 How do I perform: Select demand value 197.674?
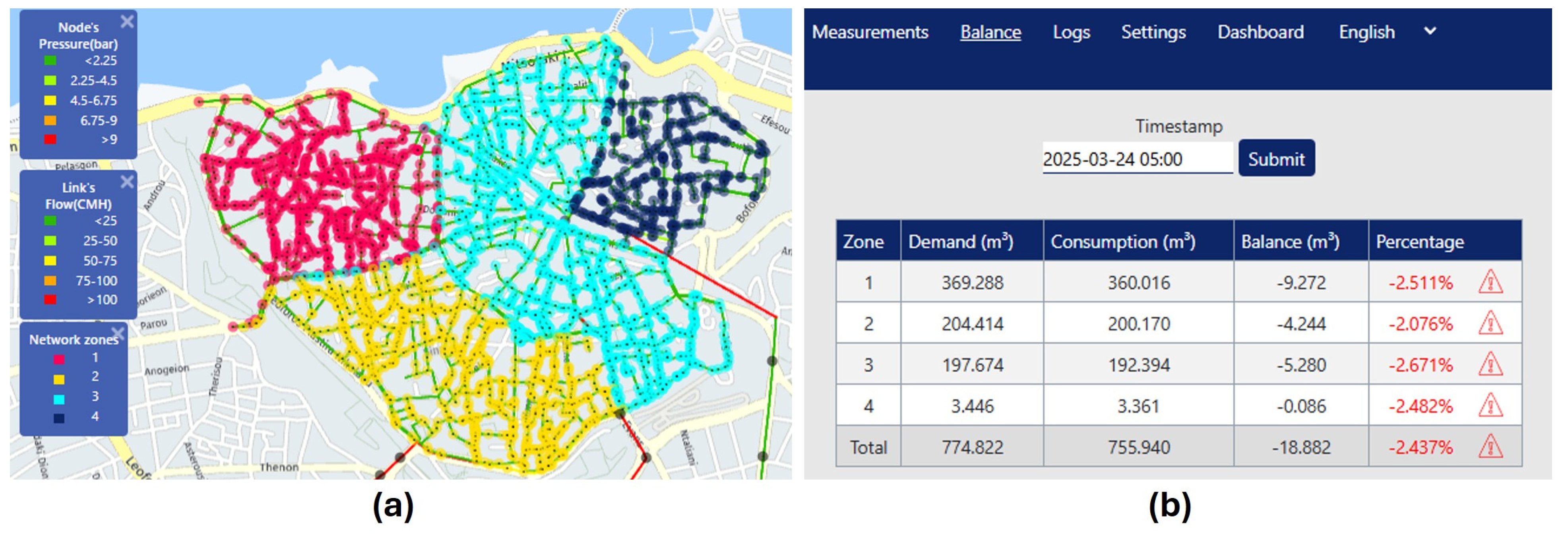[x=972, y=364]
